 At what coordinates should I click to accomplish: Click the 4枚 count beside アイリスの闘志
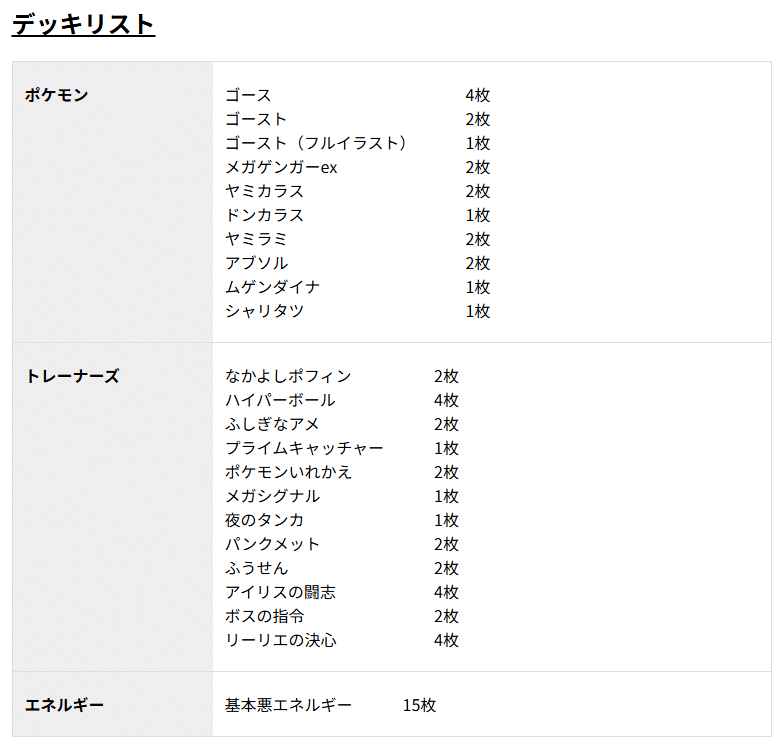click(446, 592)
